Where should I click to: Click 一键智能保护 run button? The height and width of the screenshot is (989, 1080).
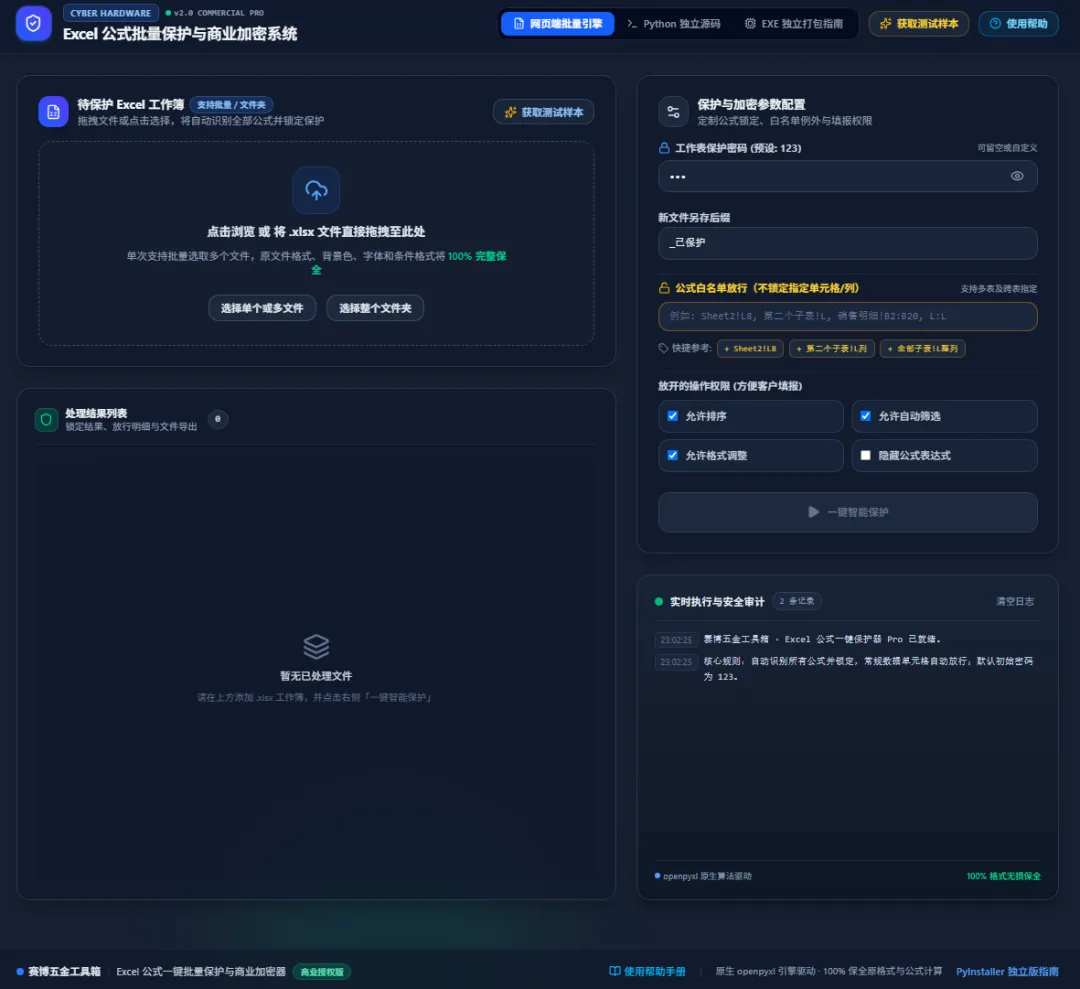tap(847, 512)
